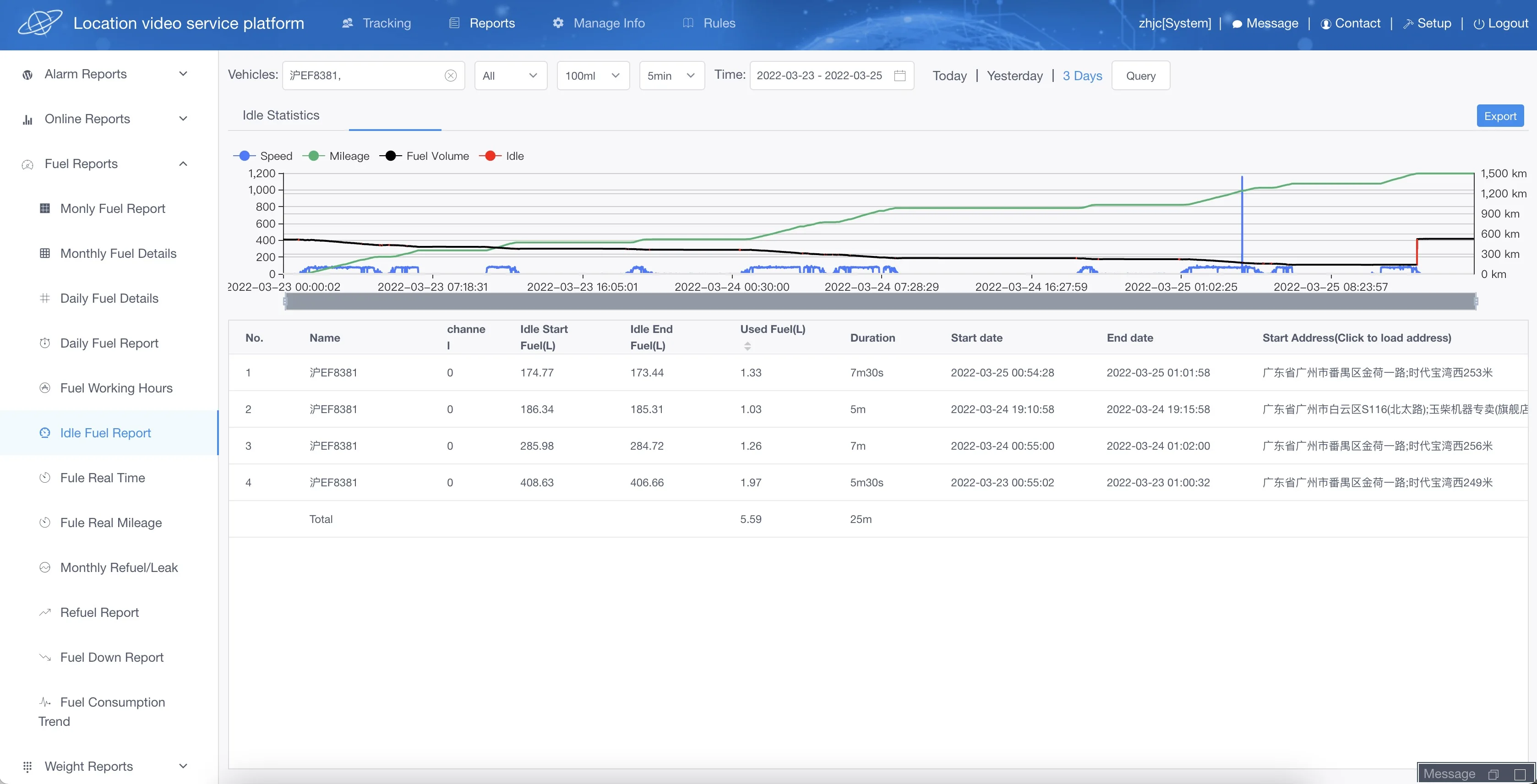Toggle the Speed series in legend

(x=263, y=156)
